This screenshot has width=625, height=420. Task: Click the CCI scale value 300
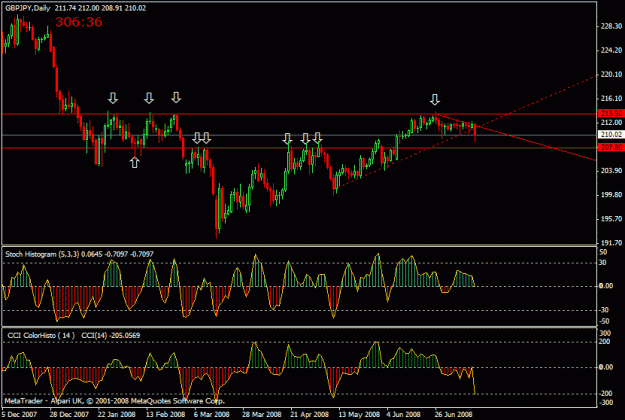pyautogui.click(x=605, y=333)
